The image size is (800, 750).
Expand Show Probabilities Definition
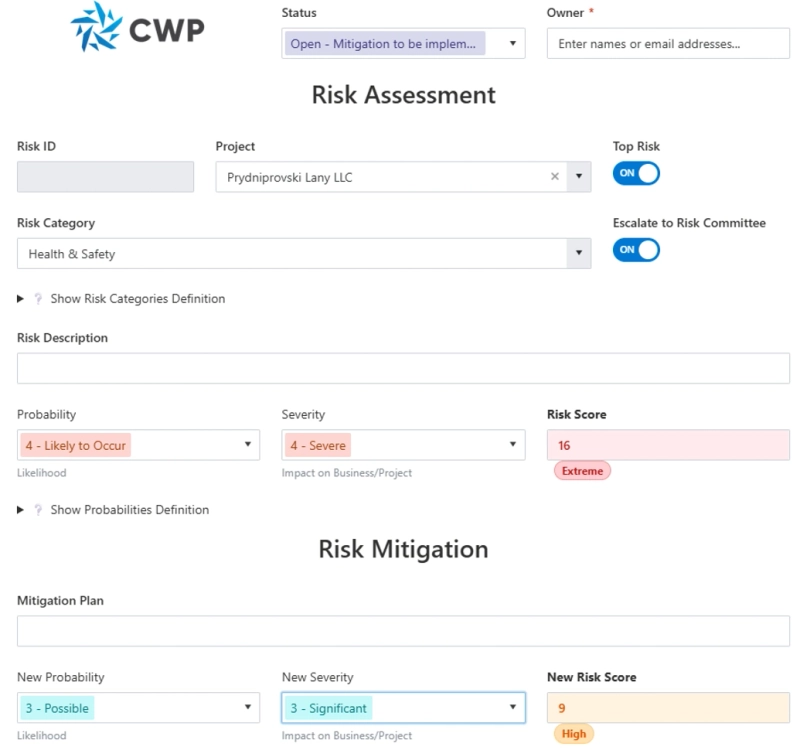[x=20, y=510]
